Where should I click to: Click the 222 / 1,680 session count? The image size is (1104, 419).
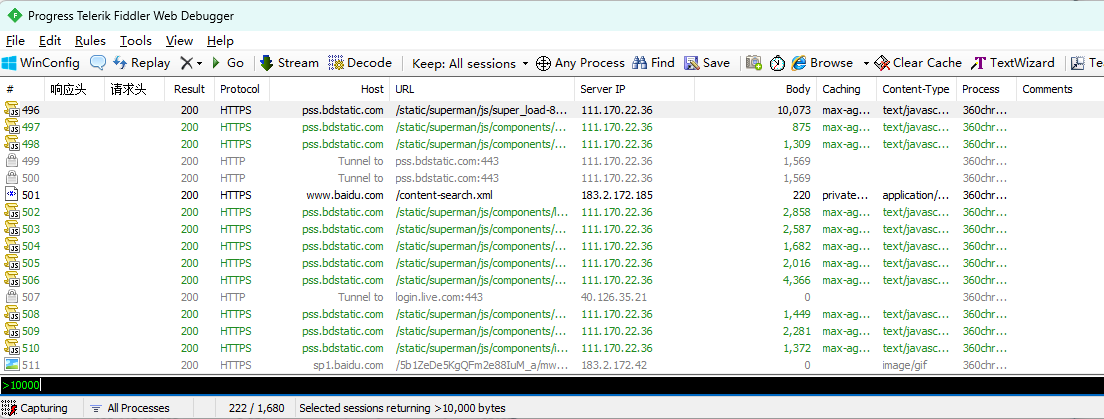tap(256, 408)
